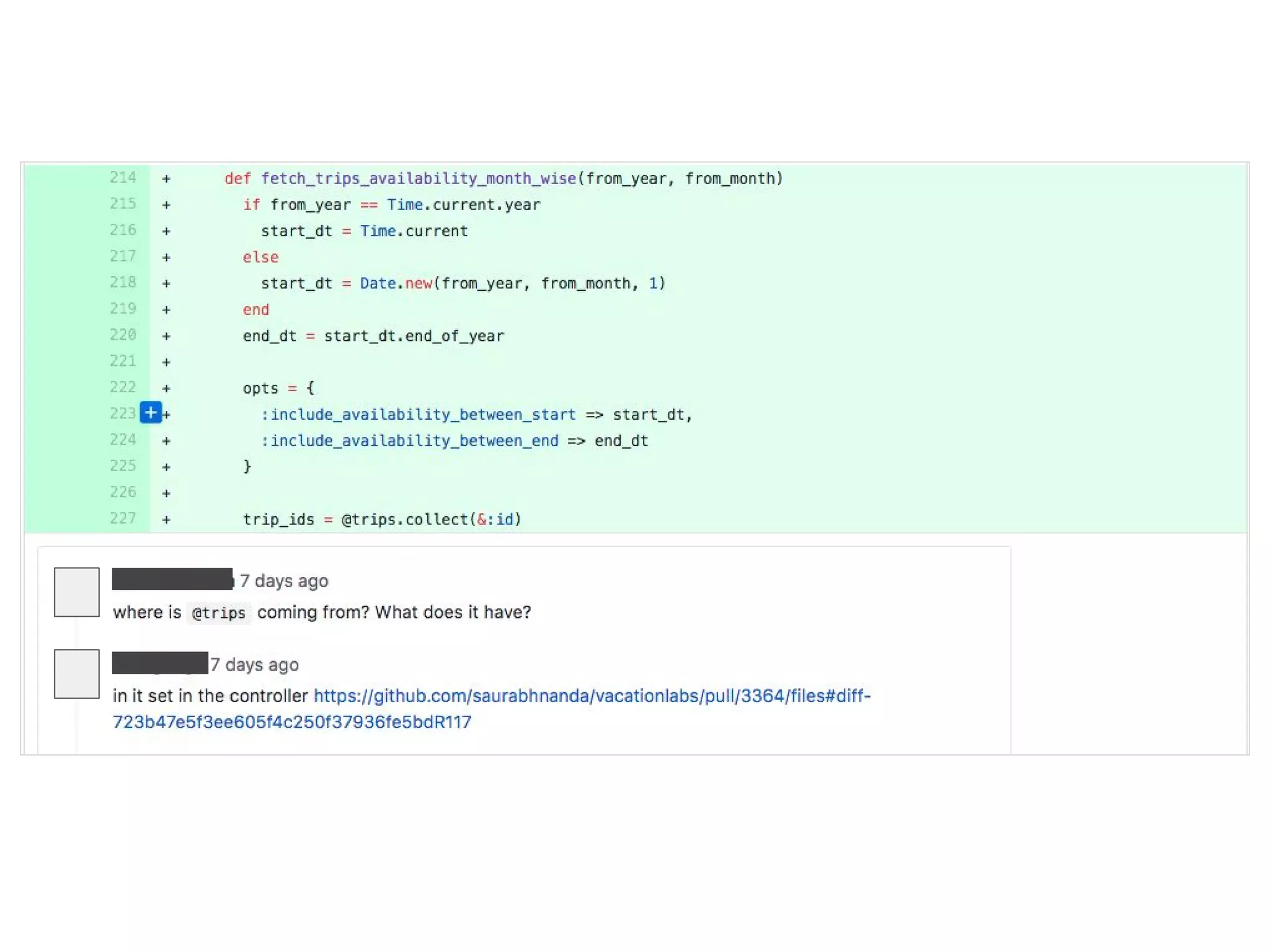Click the :include_availability_between_end symbol

point(410,441)
